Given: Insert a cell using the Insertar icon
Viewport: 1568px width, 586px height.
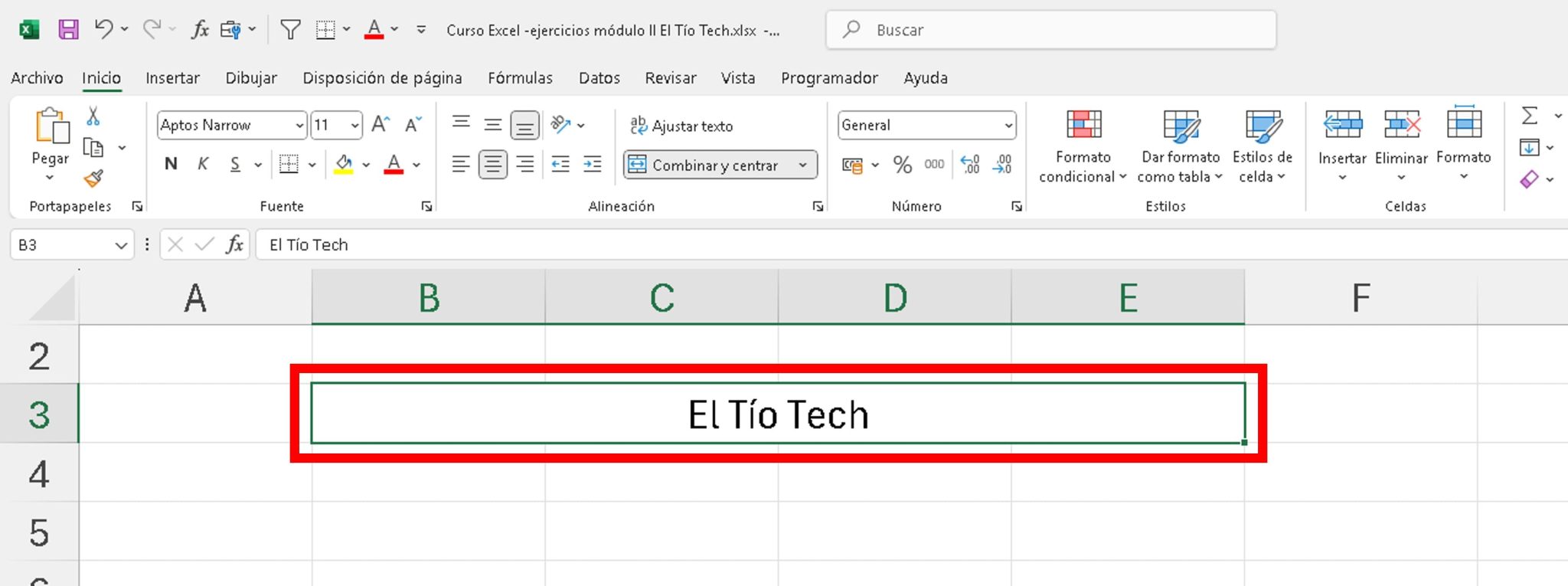Looking at the screenshot, I should coord(1341,142).
